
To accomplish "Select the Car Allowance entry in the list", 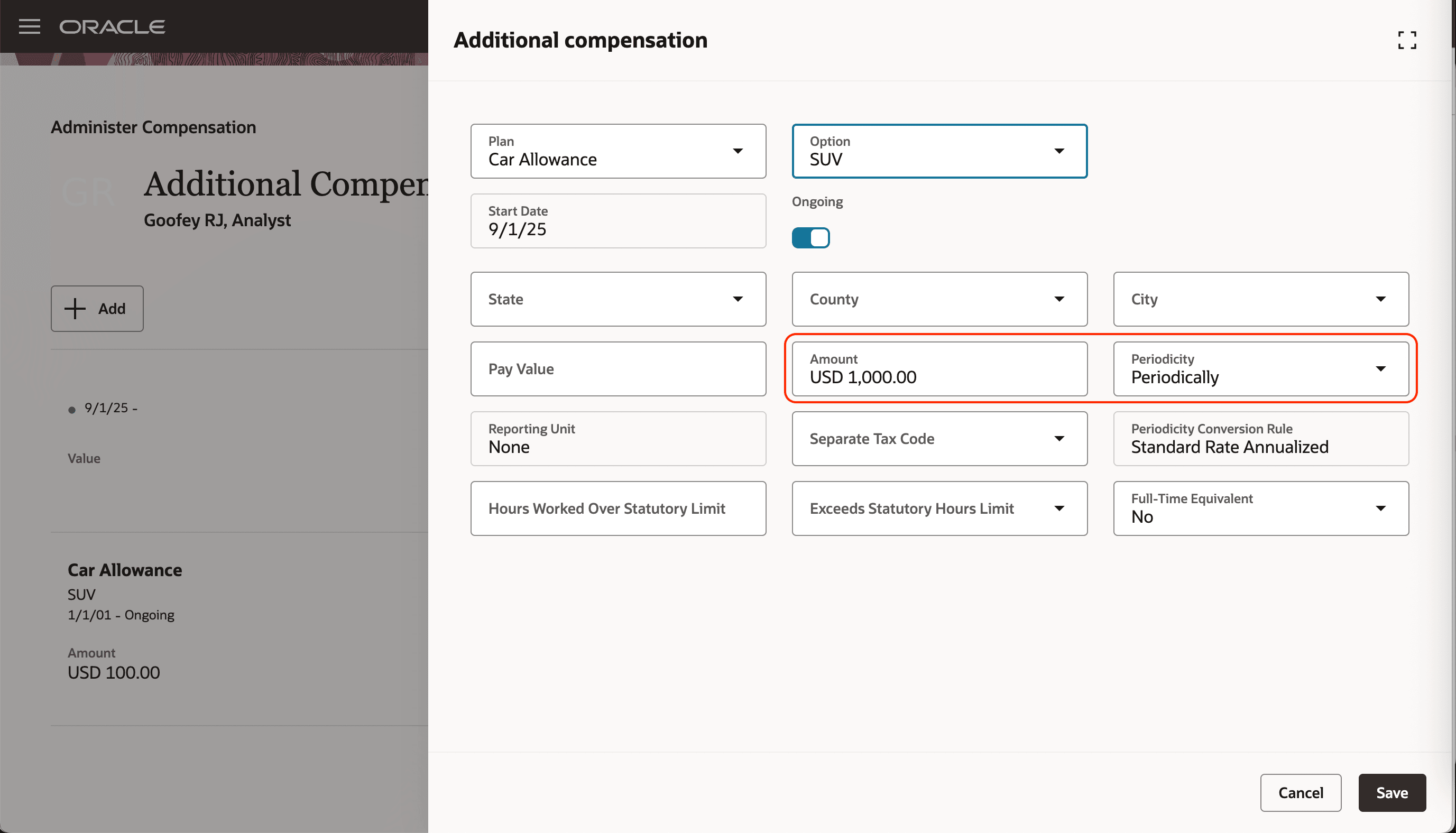I will click(125, 570).
